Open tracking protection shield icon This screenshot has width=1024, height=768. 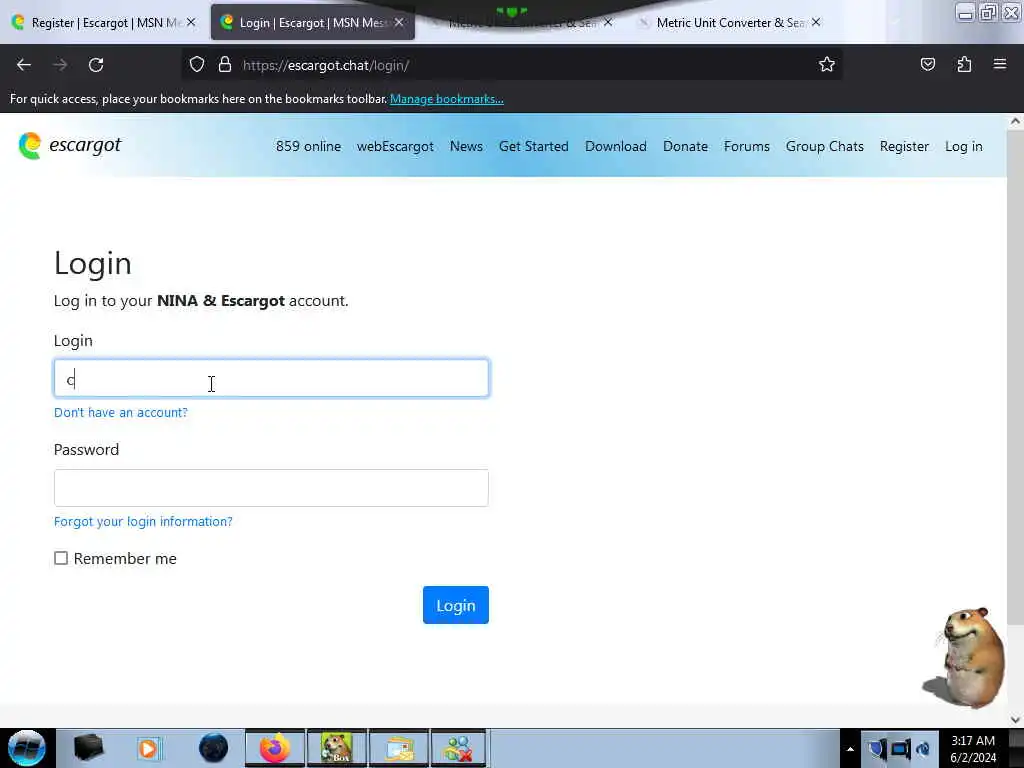(197, 65)
